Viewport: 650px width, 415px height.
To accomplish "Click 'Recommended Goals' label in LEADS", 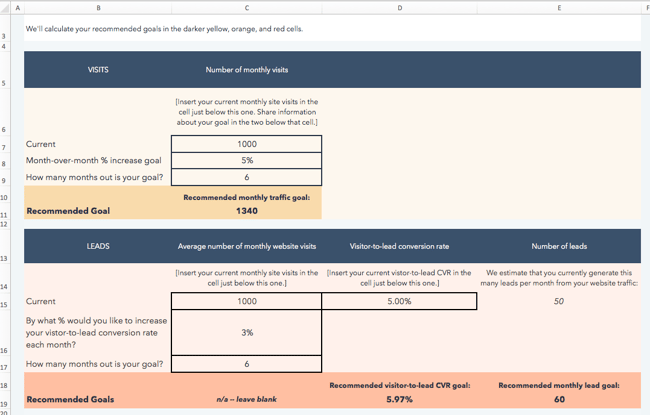I will (x=70, y=399).
